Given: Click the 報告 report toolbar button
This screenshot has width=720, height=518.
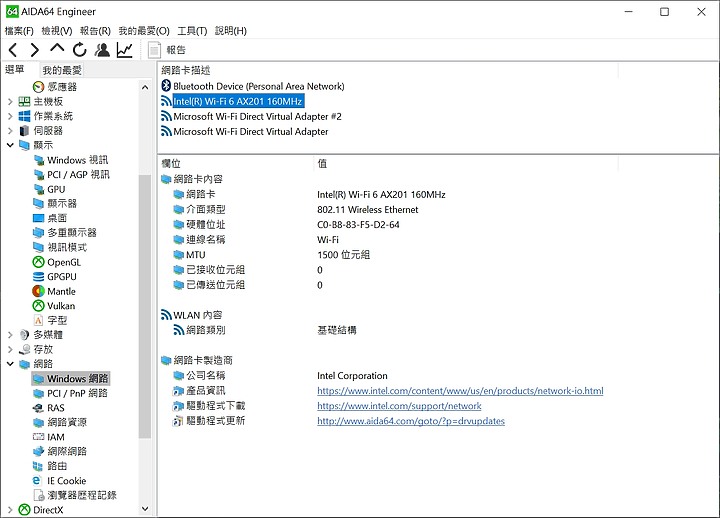Looking at the screenshot, I should pos(167,50).
